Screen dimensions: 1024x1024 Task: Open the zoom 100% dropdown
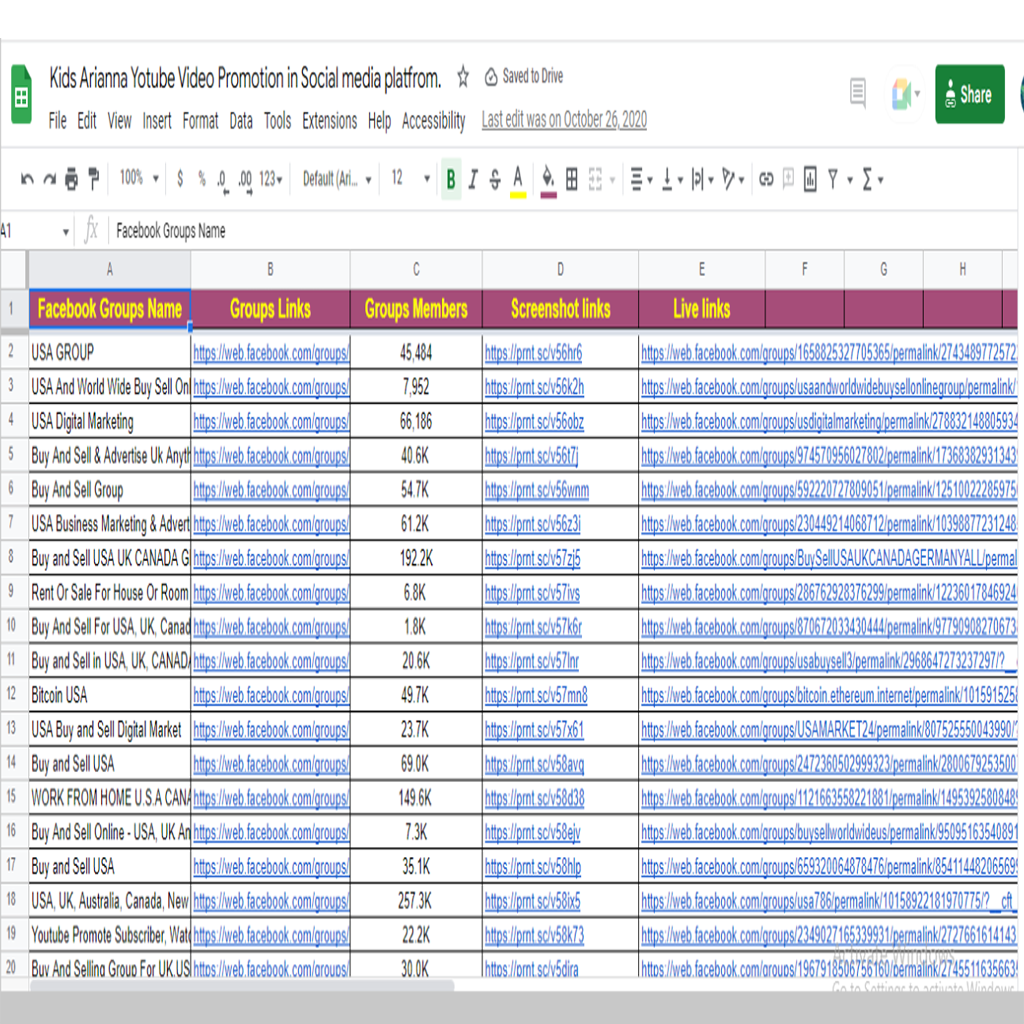pos(139,178)
